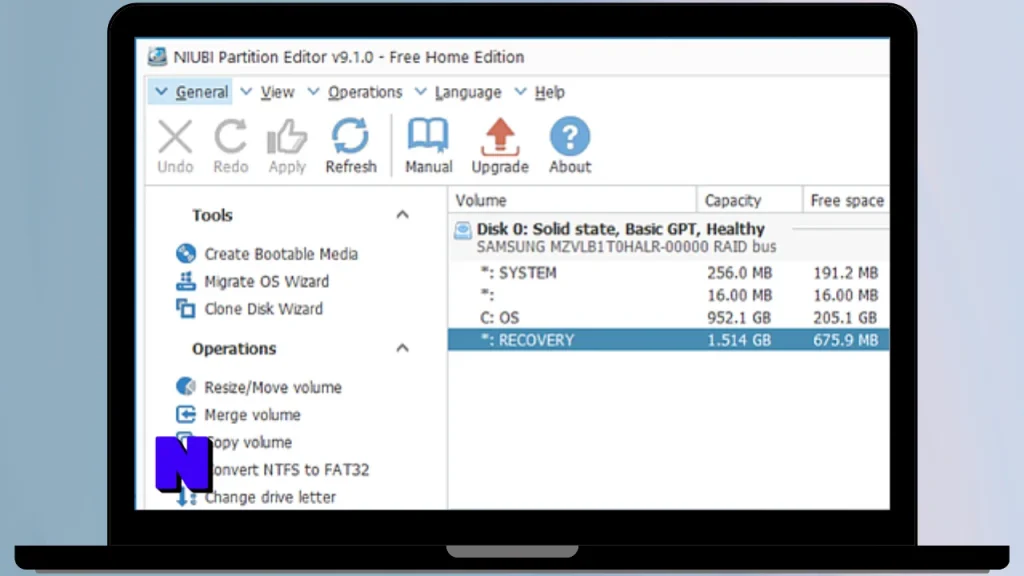Click the SAMSUNG MZVLB1T0HALR disk model text
The height and width of the screenshot is (576, 1024).
point(626,247)
